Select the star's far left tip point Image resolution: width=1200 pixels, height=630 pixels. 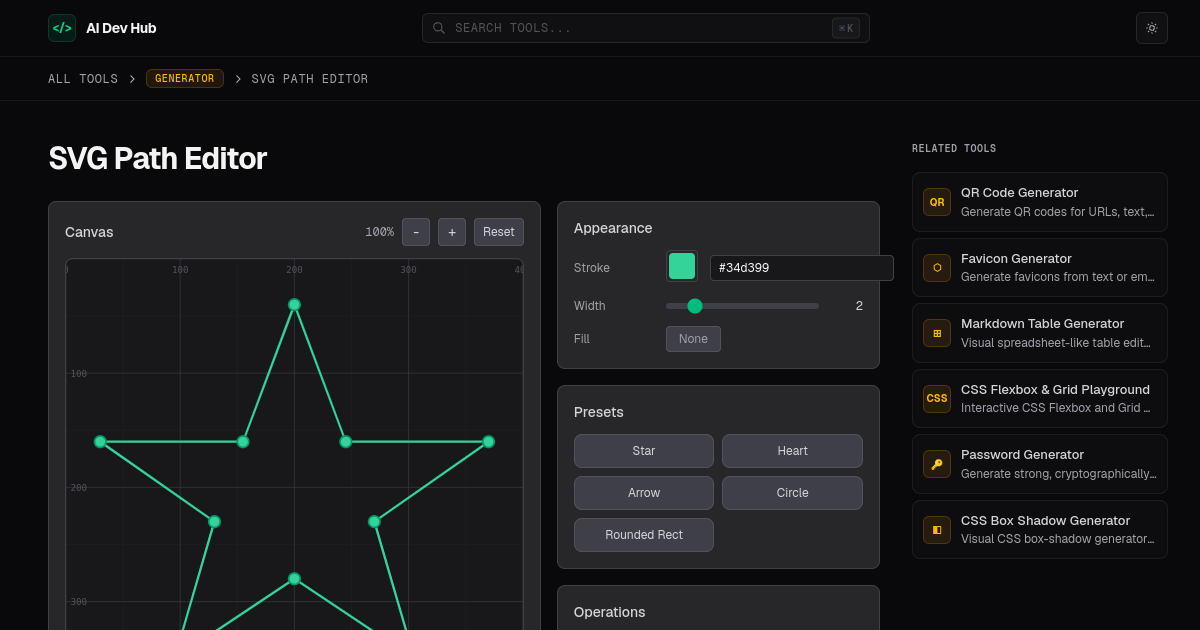click(100, 442)
